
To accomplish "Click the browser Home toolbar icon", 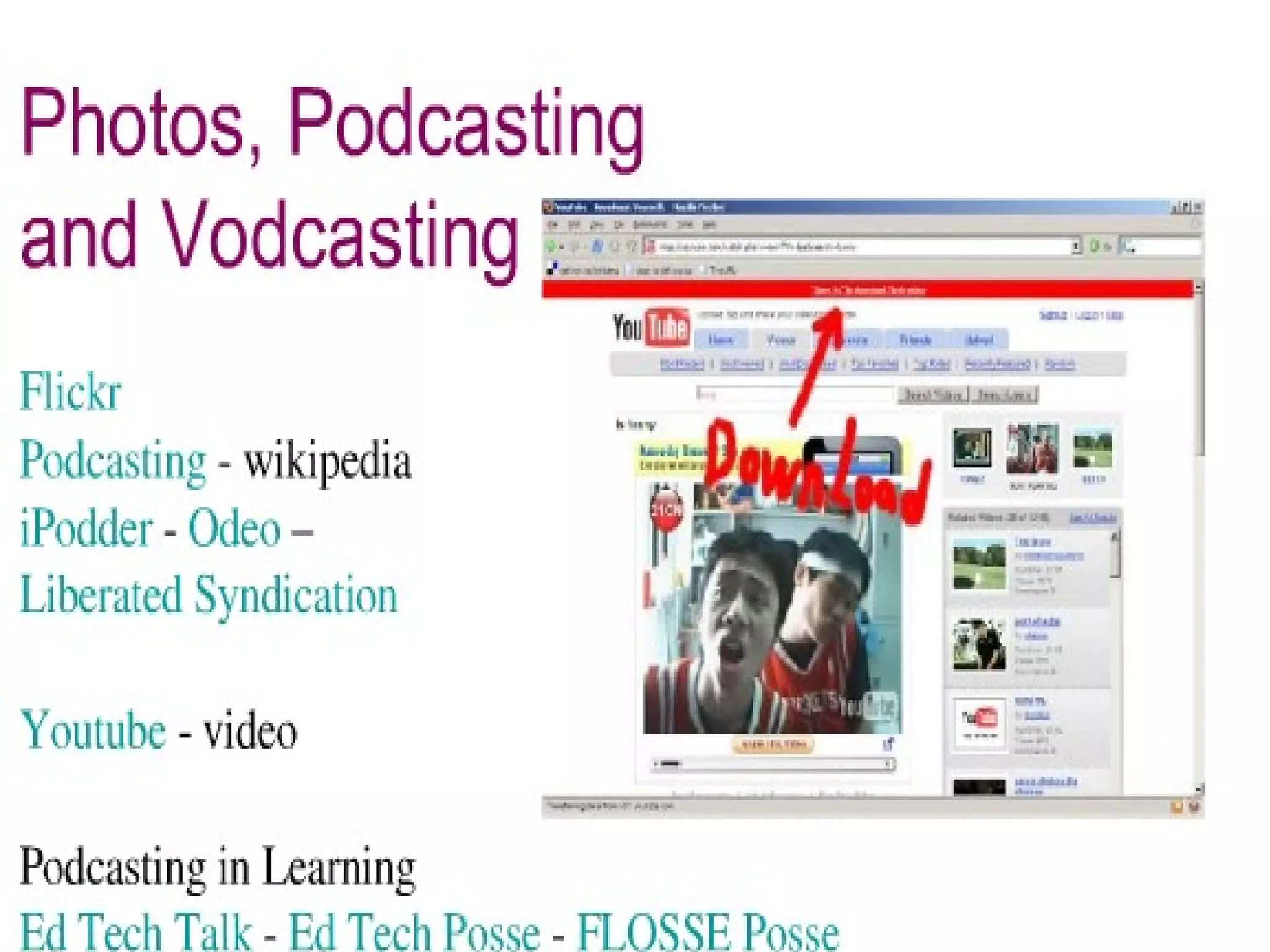I will coord(632,247).
